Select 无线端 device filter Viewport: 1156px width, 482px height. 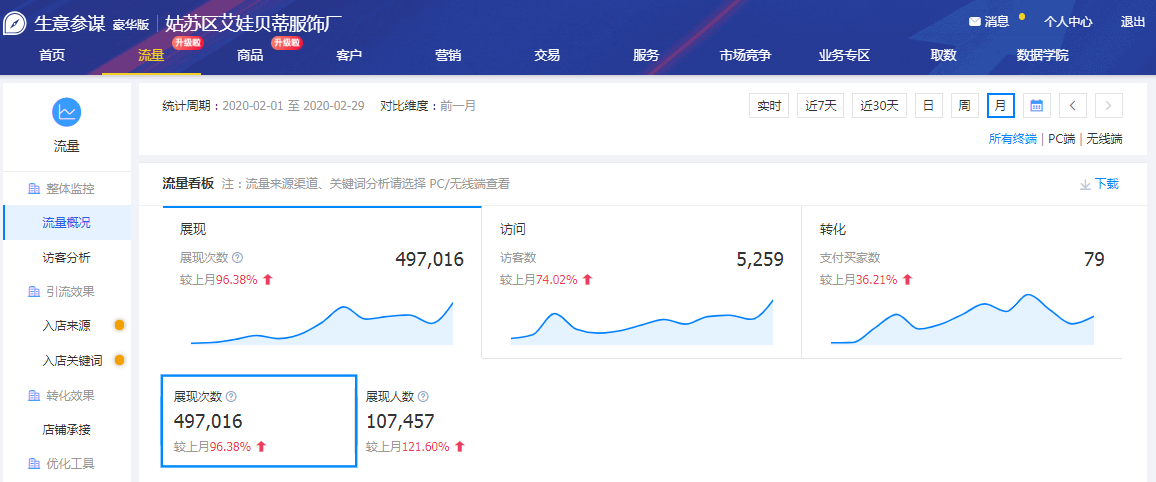click(1104, 139)
